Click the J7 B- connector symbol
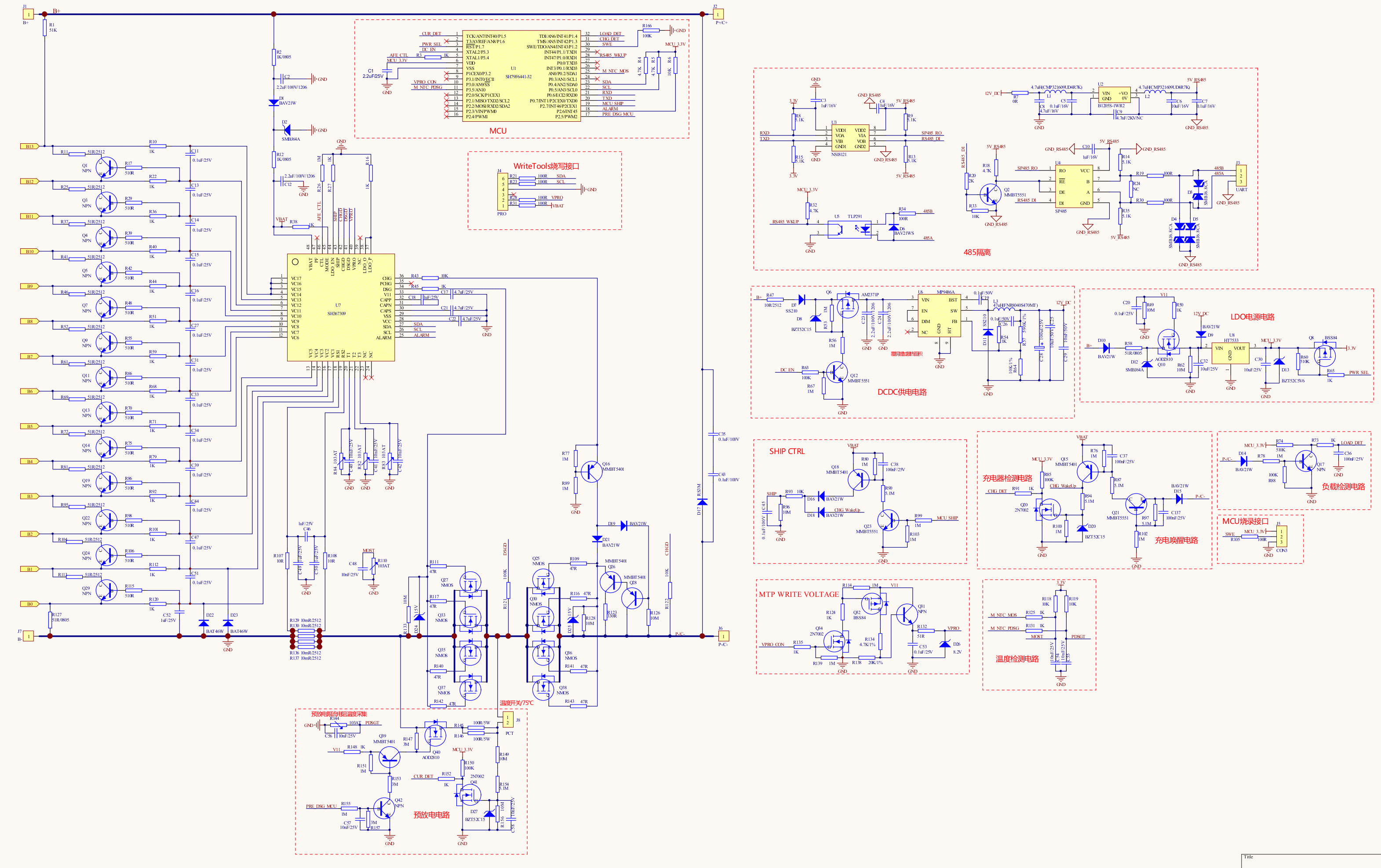The image size is (1381, 868). pos(28,636)
